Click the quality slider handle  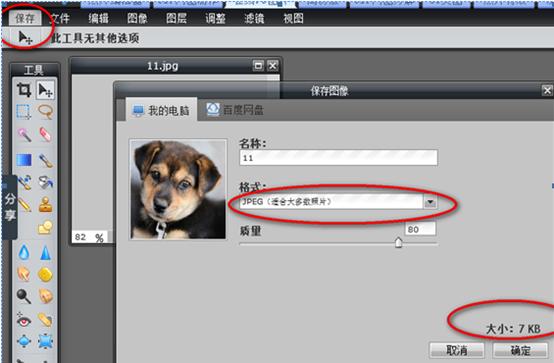click(399, 242)
